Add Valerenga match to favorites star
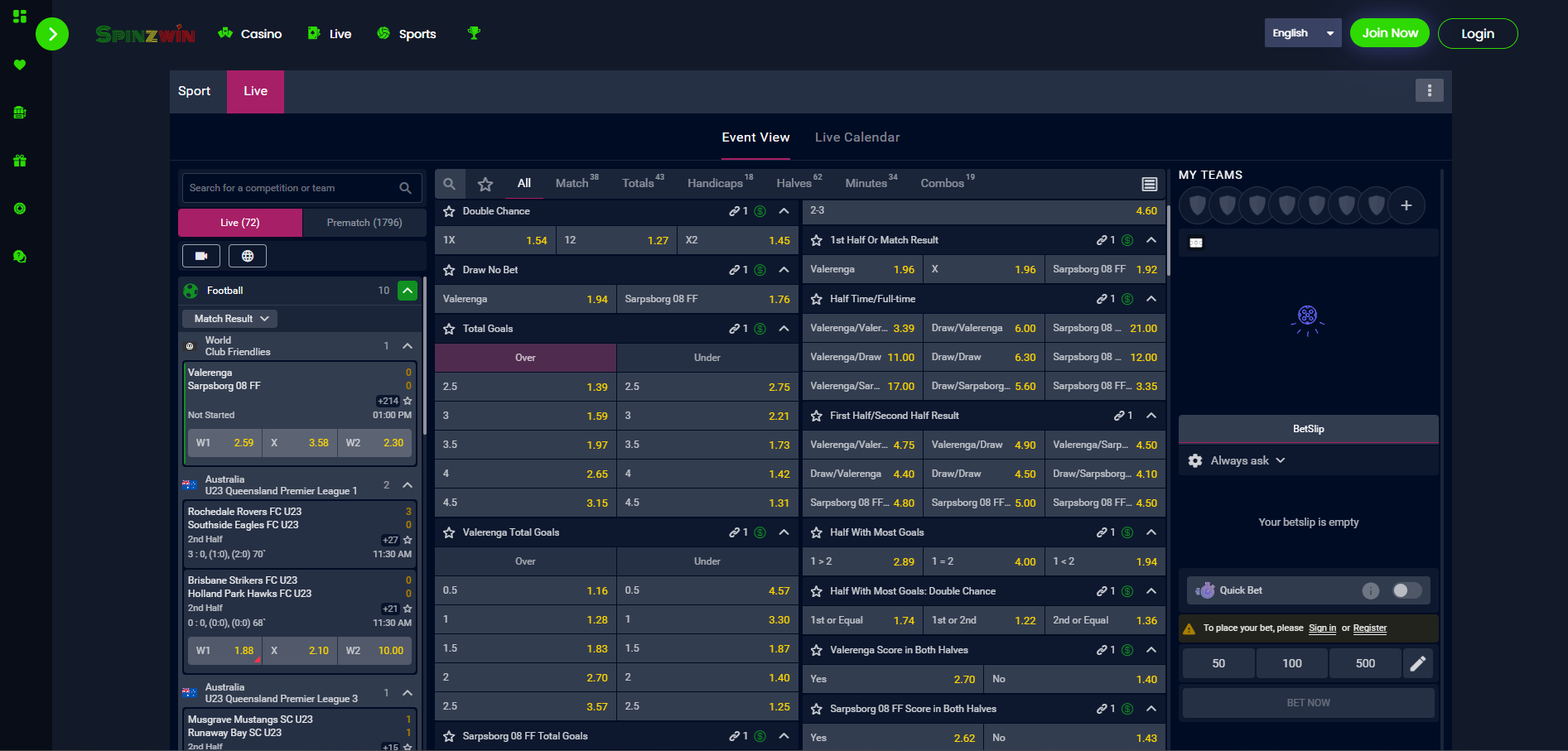 pyautogui.click(x=408, y=401)
